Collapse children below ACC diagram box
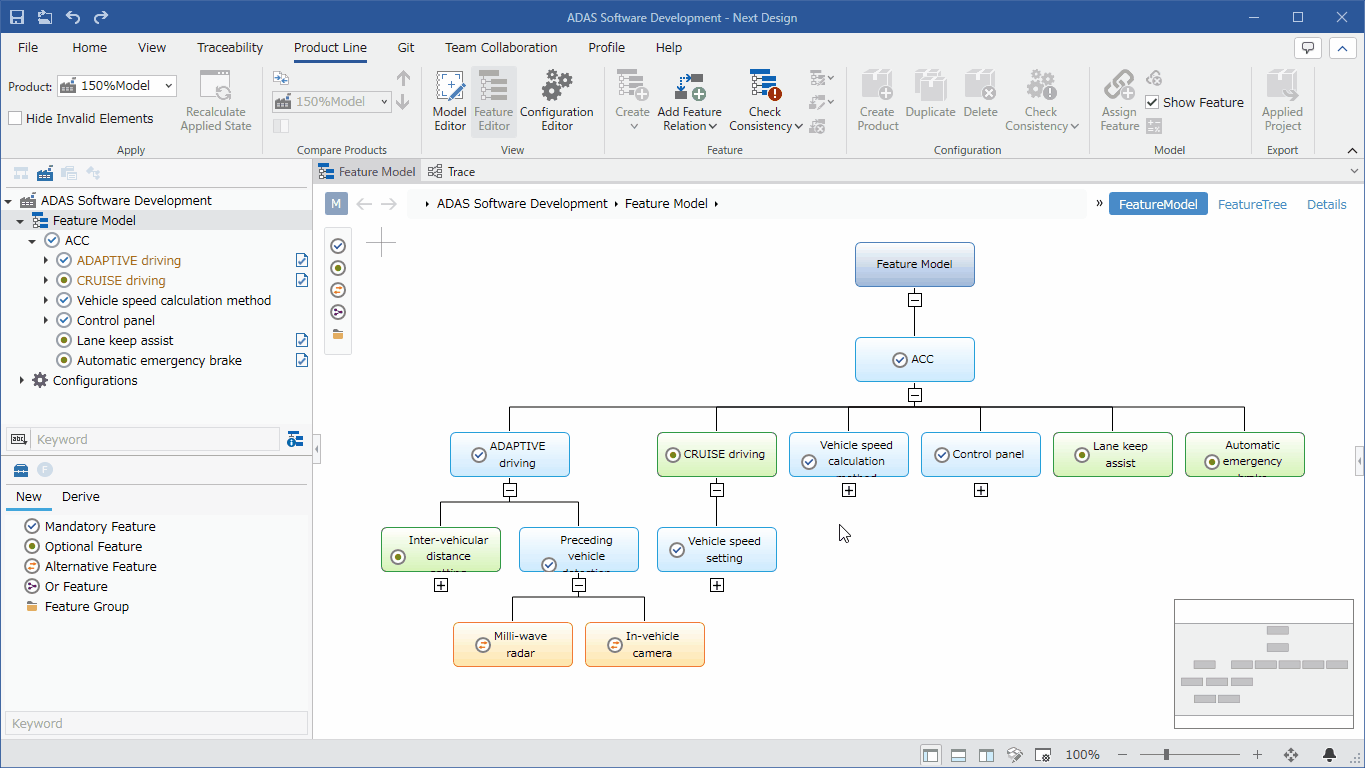 coord(915,394)
